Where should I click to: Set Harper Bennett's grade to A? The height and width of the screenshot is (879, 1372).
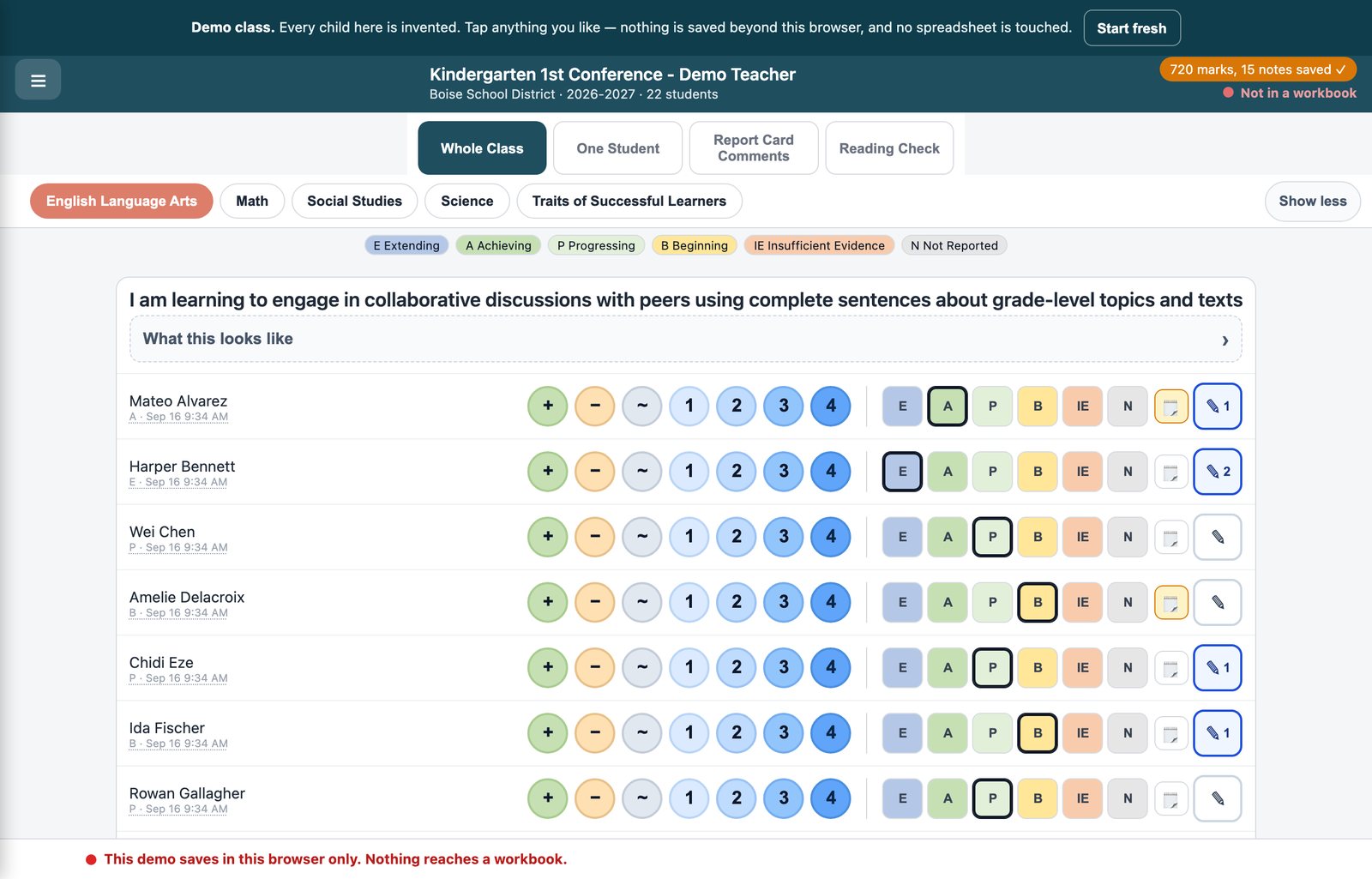pos(948,472)
